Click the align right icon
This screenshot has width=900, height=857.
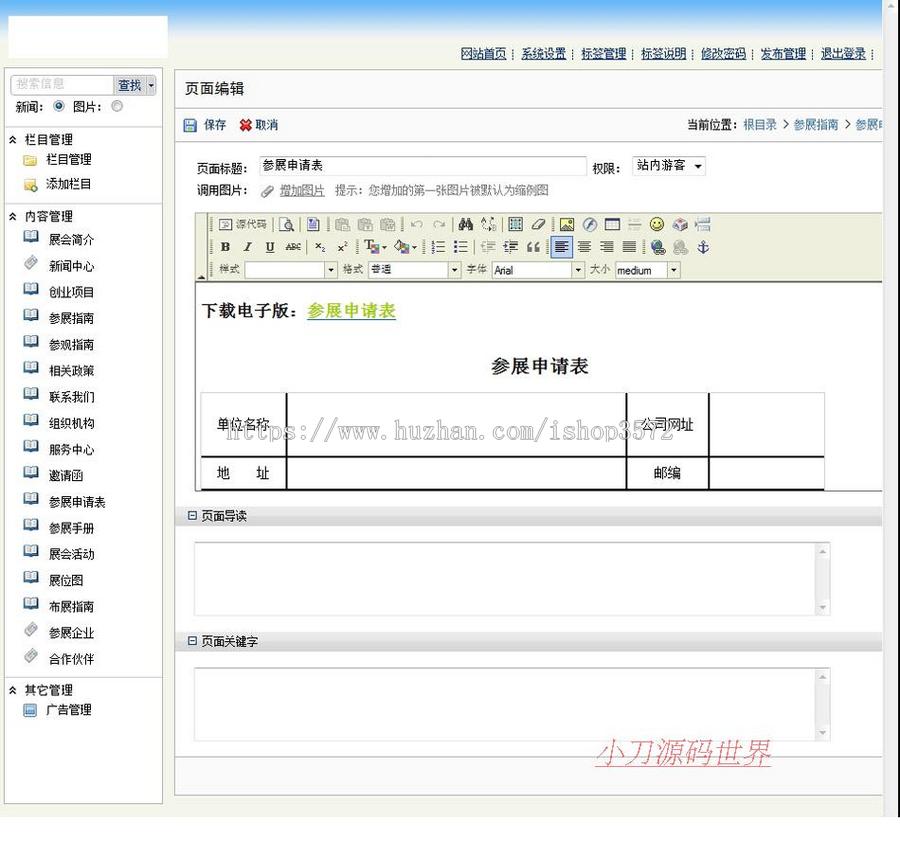(x=607, y=247)
